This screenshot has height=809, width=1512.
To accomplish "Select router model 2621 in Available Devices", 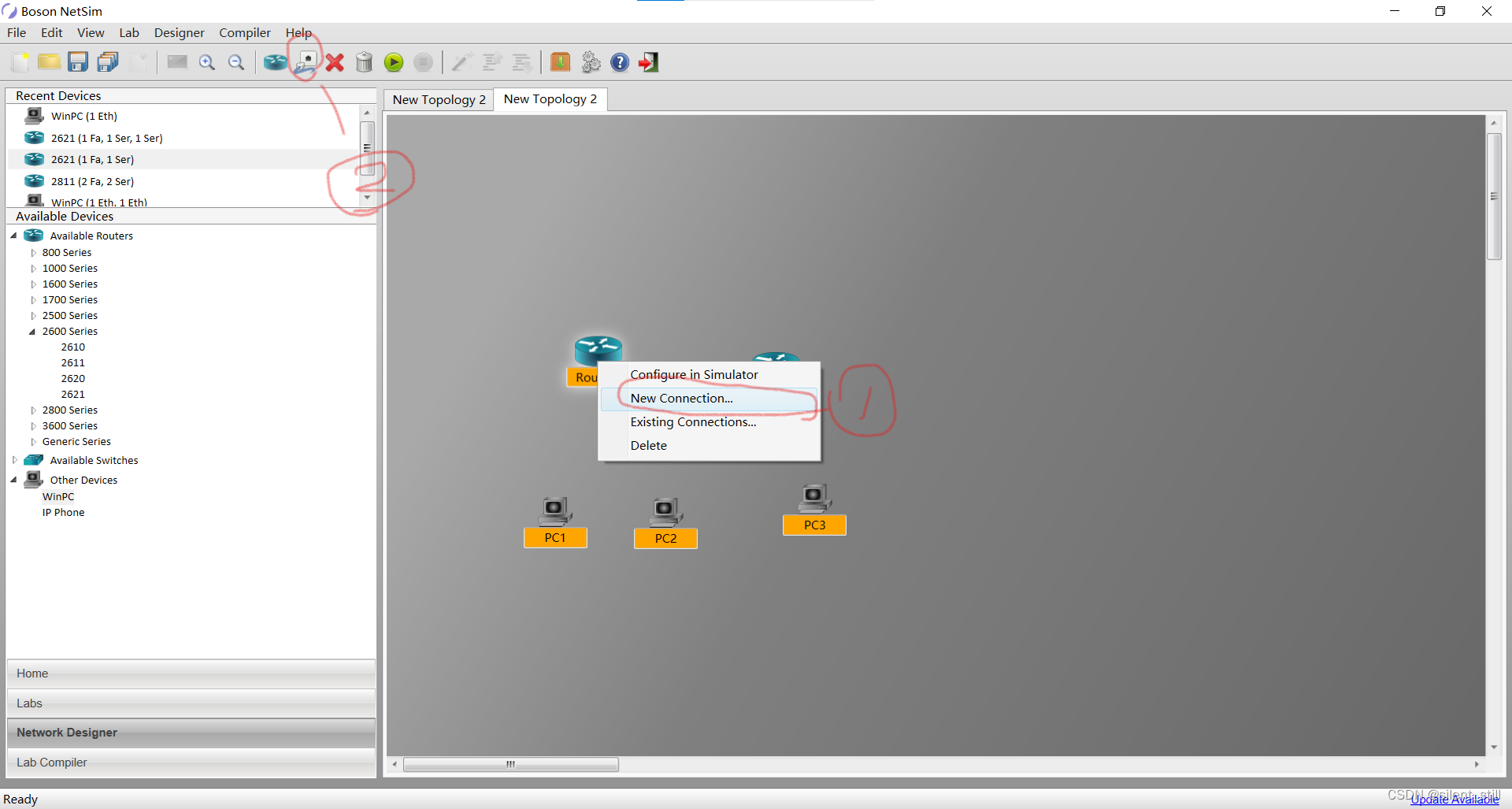I will (x=73, y=395).
